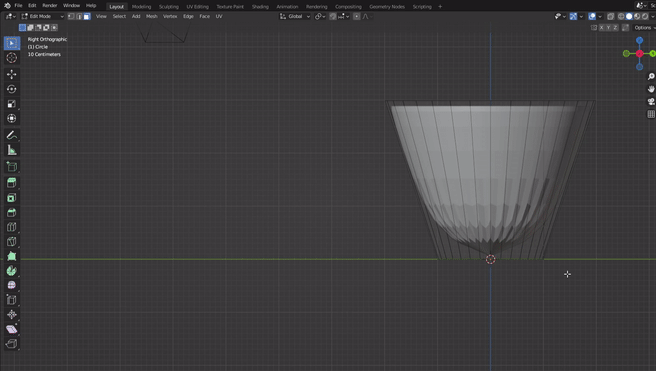Select the 3D Cursor tool
The height and width of the screenshot is (371, 656).
(12, 58)
